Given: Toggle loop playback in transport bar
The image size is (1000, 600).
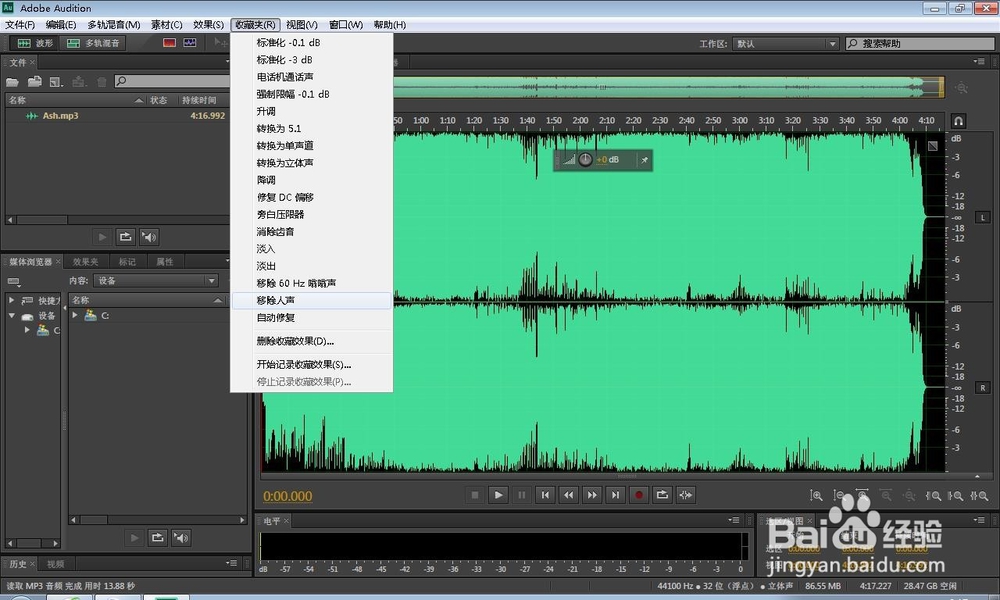Looking at the screenshot, I should pyautogui.click(x=663, y=495).
